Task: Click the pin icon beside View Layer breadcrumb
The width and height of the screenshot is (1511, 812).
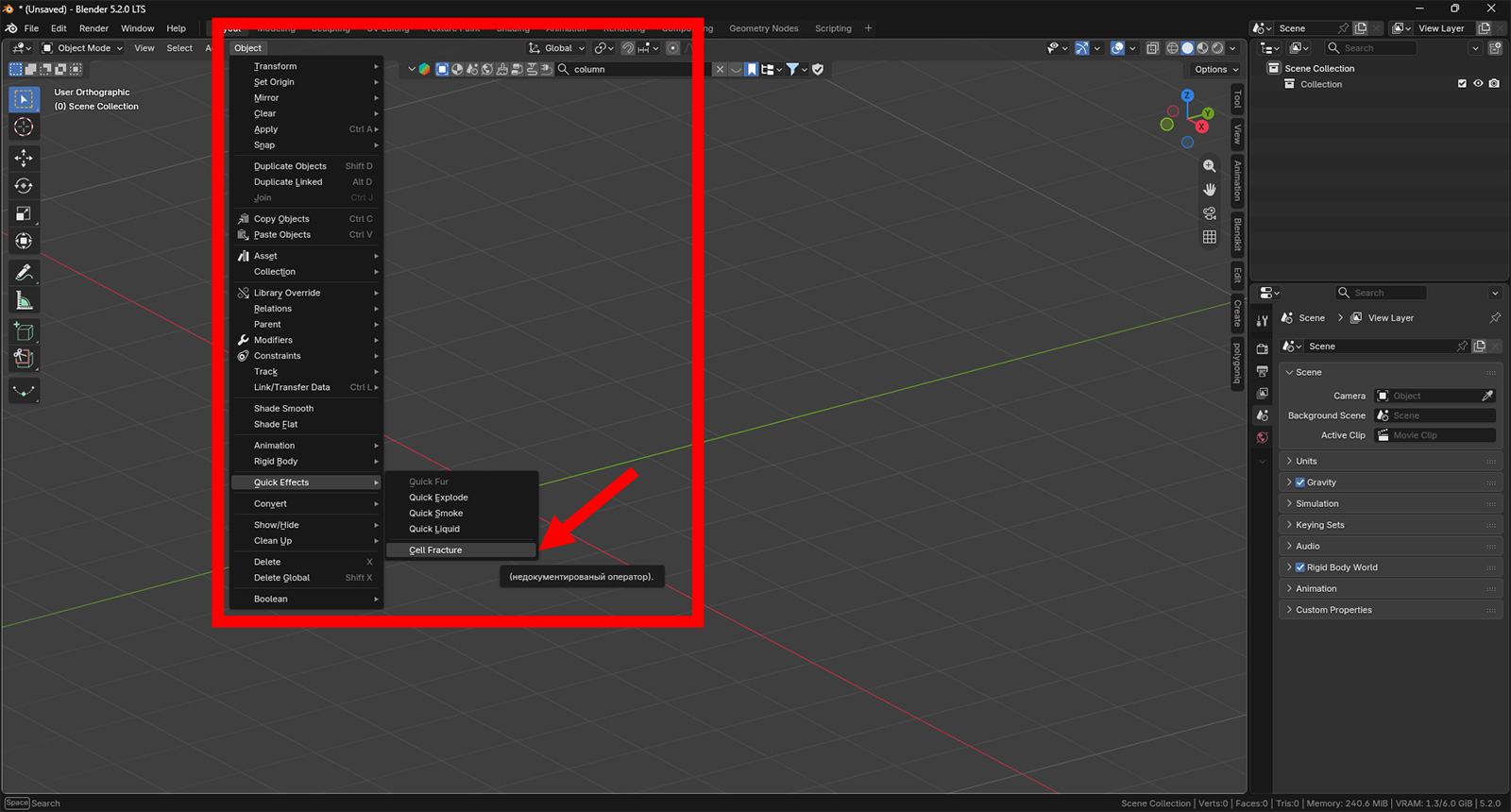Action: click(1495, 318)
